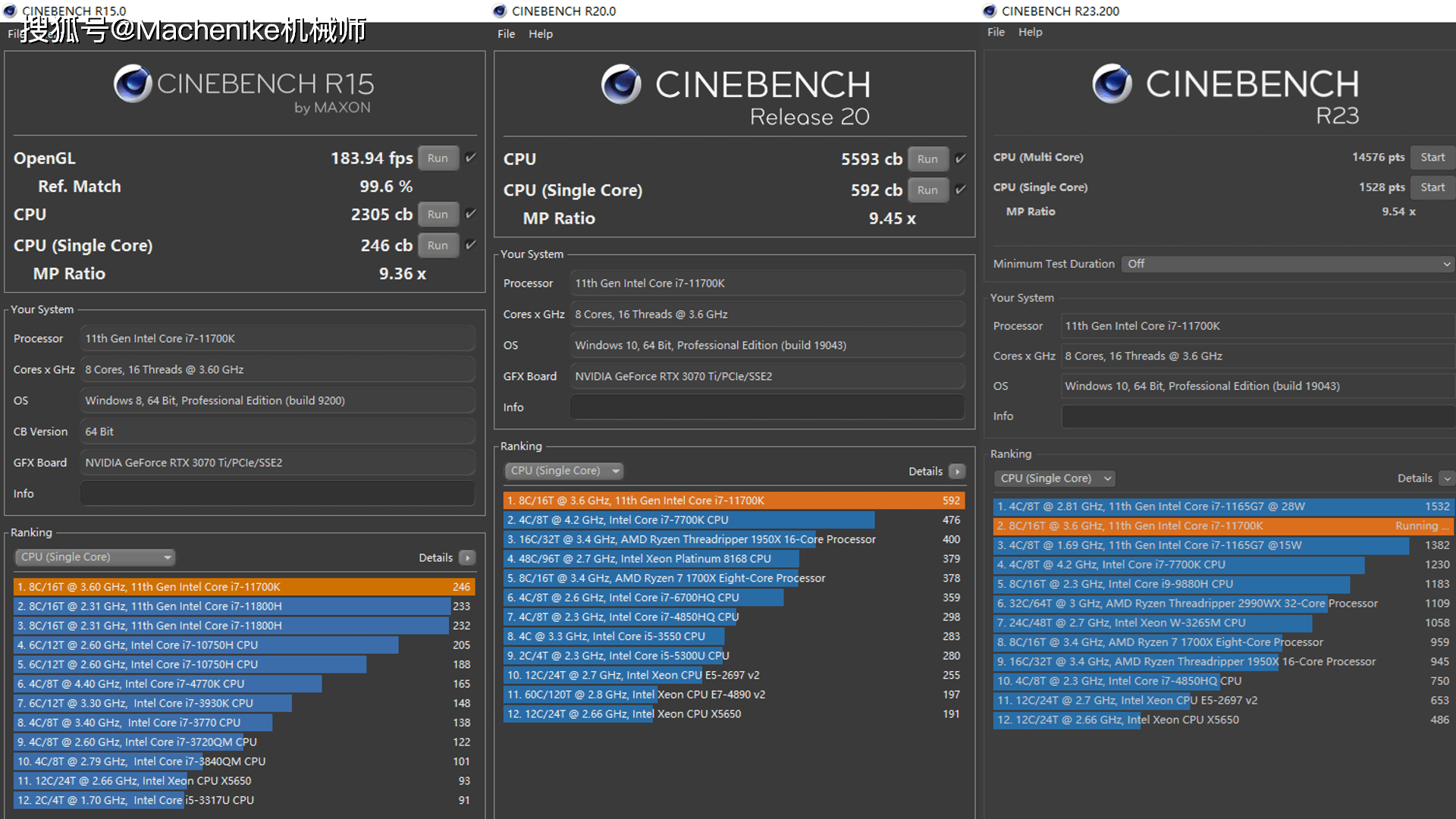Toggle the CPU Single Core checkbox in R20
This screenshot has width=1456, height=819.
click(961, 190)
